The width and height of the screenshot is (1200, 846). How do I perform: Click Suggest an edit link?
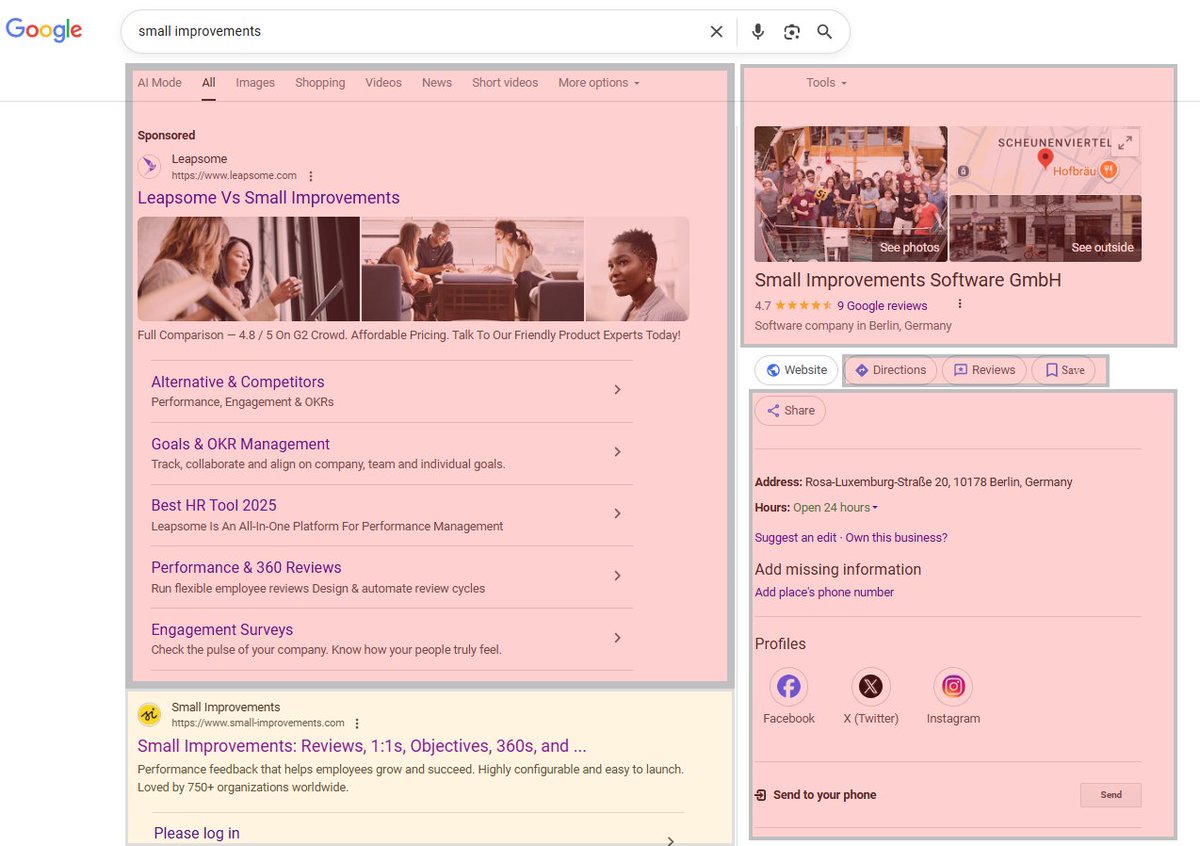796,538
